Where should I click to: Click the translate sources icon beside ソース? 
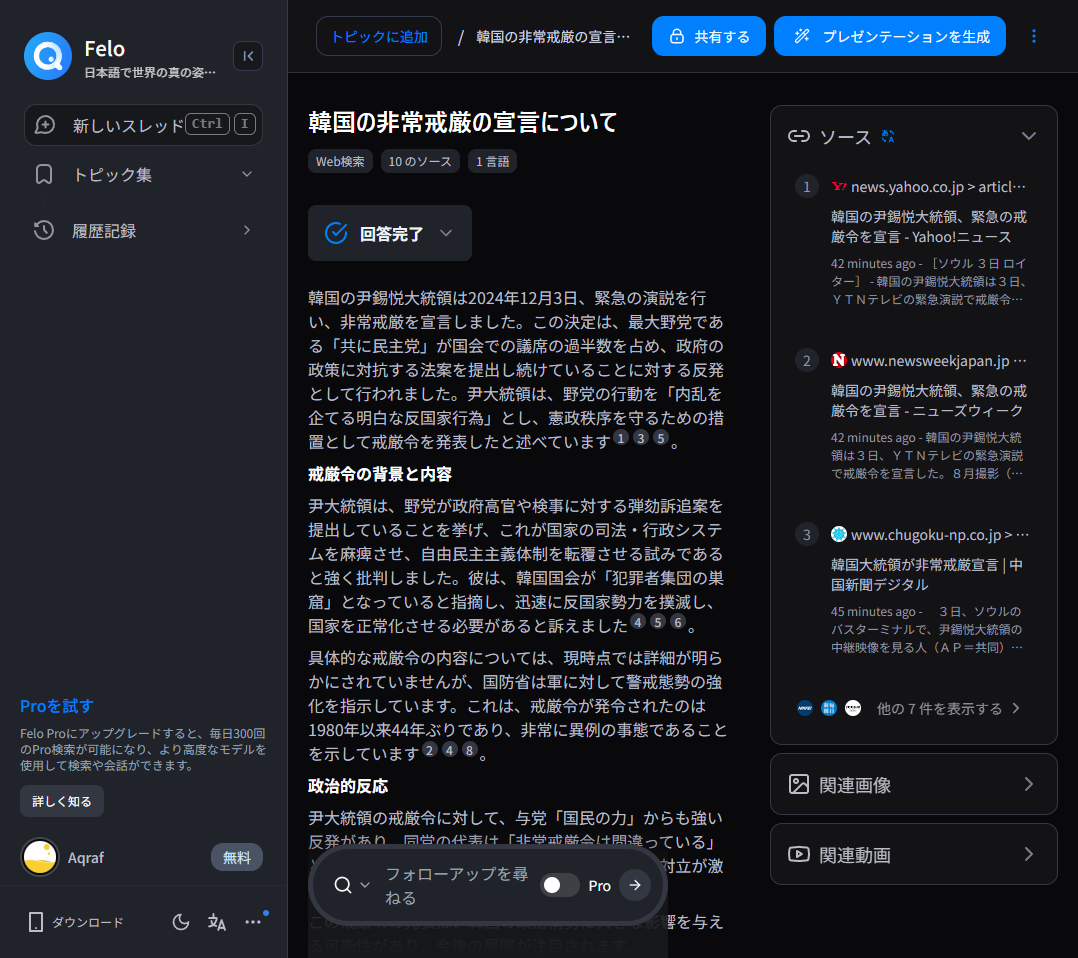888,136
